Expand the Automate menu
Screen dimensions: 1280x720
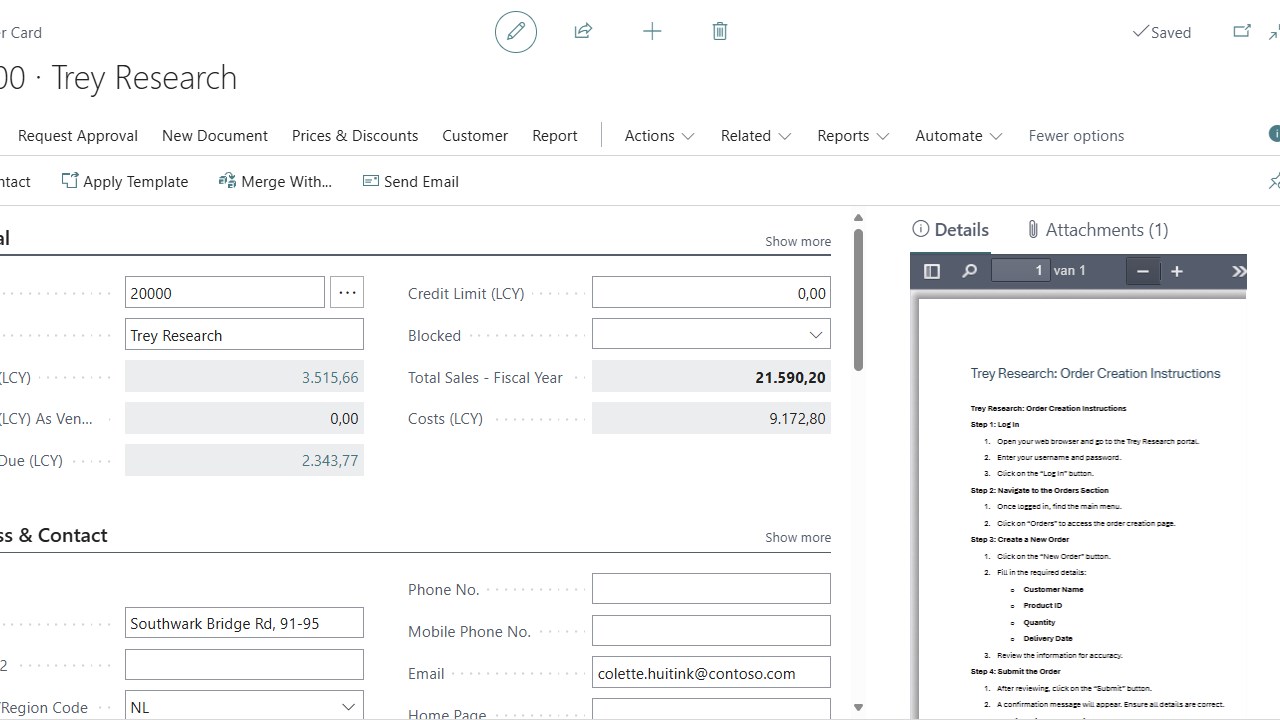[x=959, y=136]
